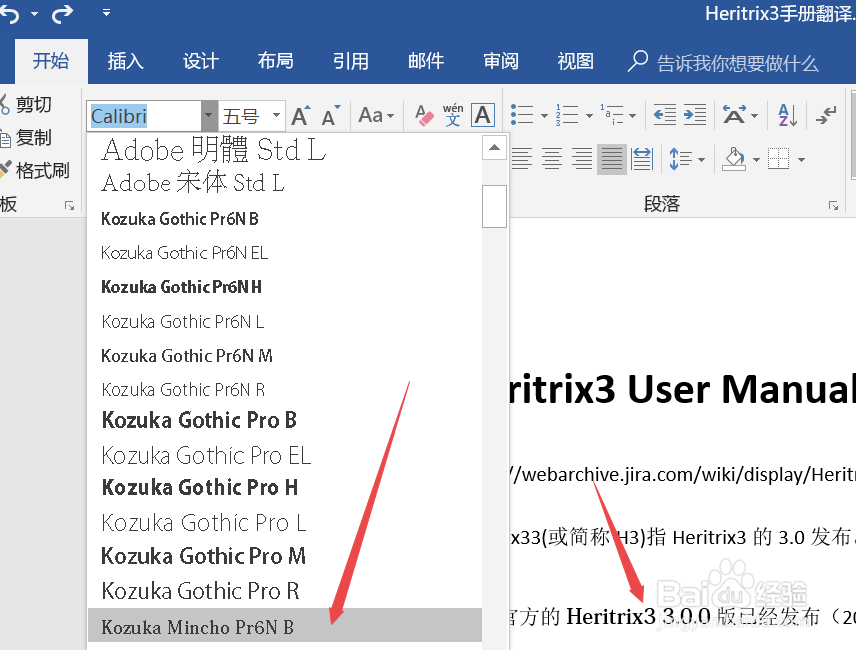Click the Line Spacing icon
856x650 pixels.
point(680,159)
